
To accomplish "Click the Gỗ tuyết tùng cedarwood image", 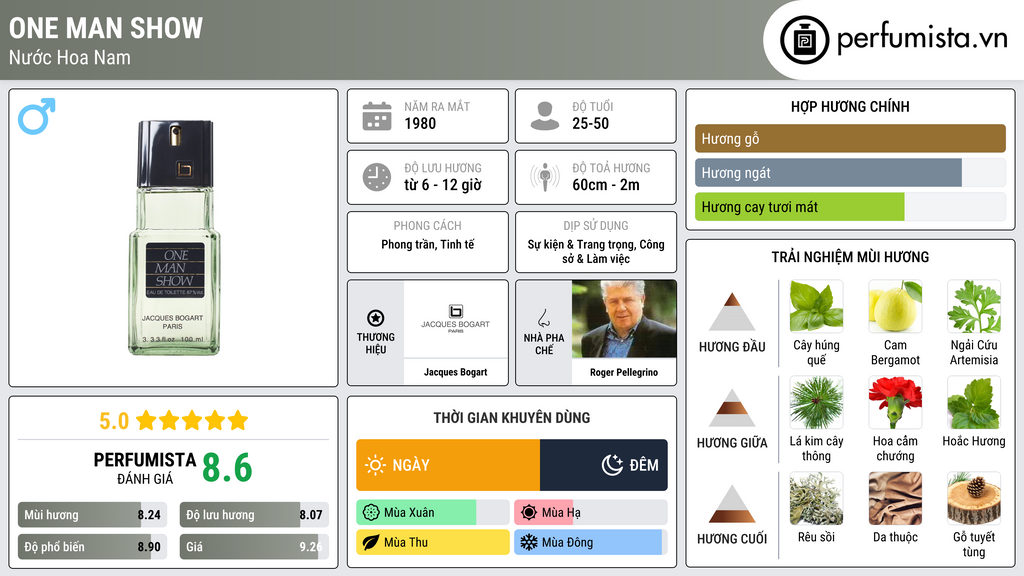I will coord(974,498).
